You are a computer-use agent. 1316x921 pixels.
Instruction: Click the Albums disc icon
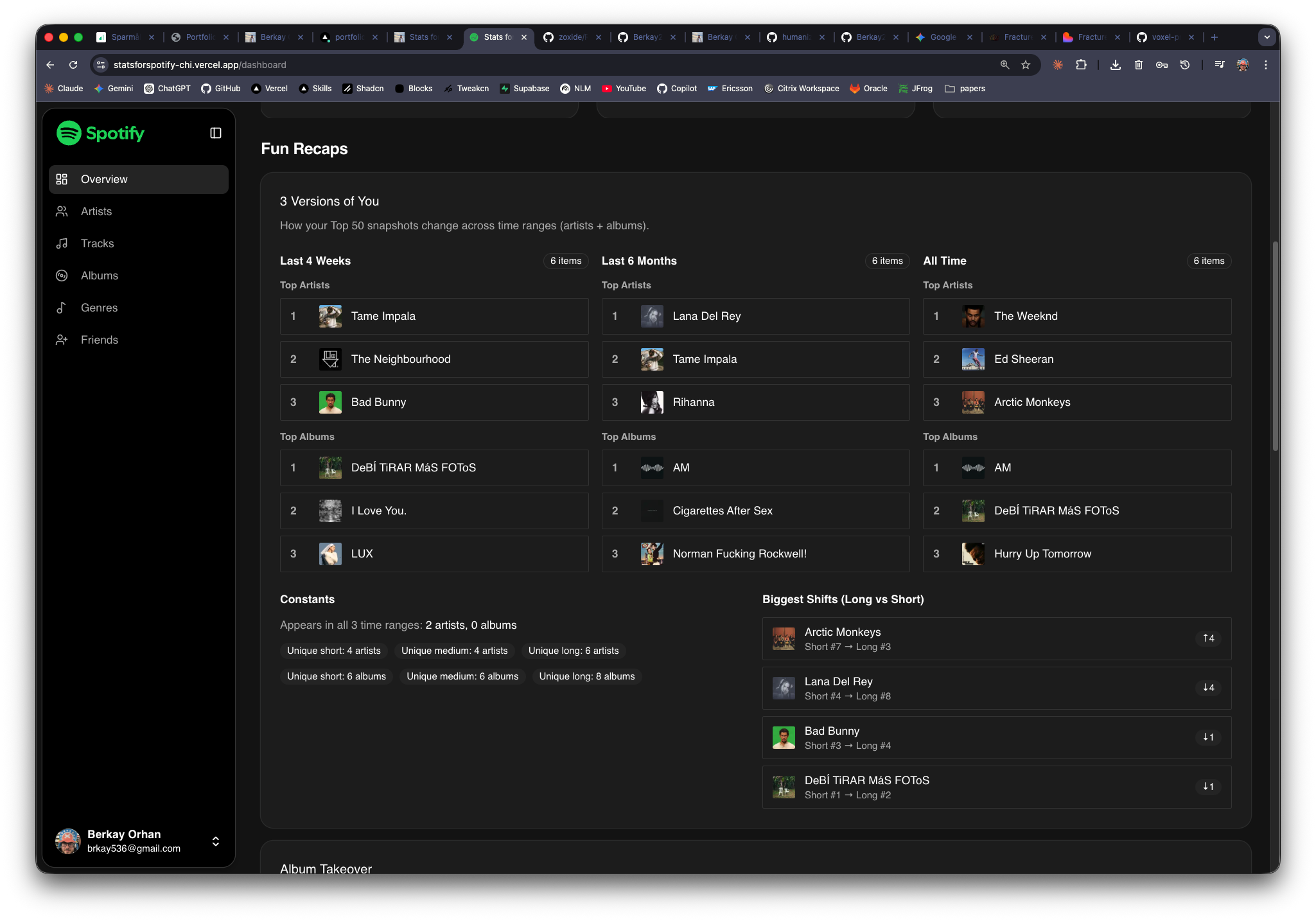click(x=62, y=276)
